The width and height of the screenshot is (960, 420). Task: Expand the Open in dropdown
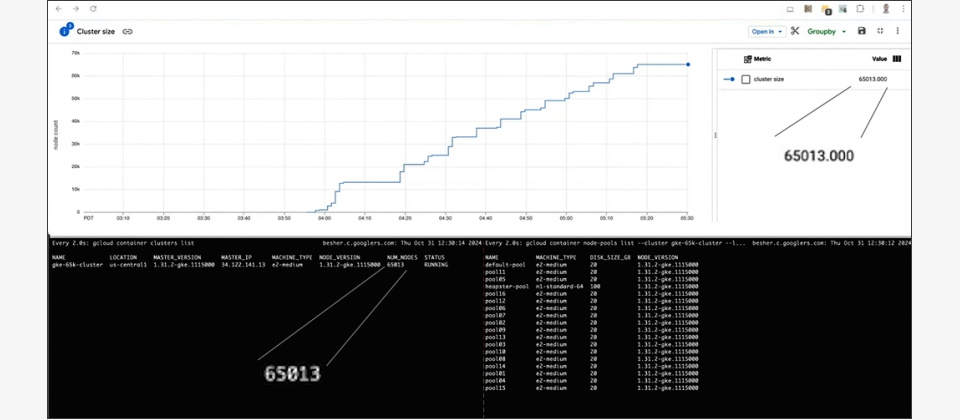coord(767,31)
